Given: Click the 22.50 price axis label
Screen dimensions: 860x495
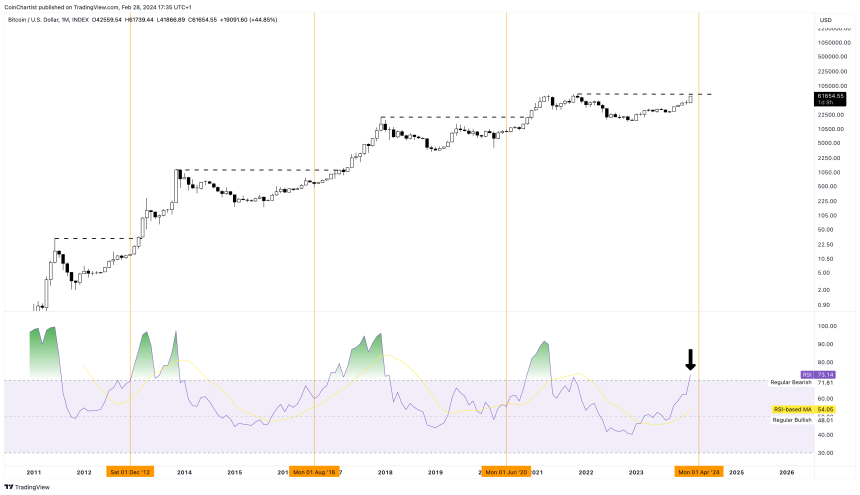Looking at the screenshot, I should pyautogui.click(x=826, y=244).
